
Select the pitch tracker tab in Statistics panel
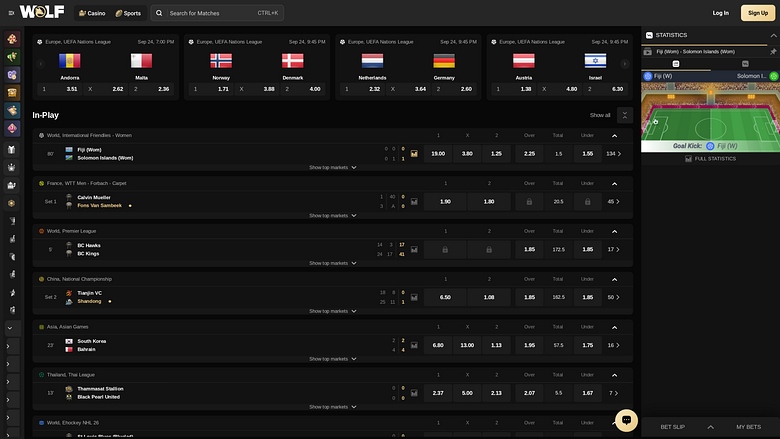[x=676, y=64]
